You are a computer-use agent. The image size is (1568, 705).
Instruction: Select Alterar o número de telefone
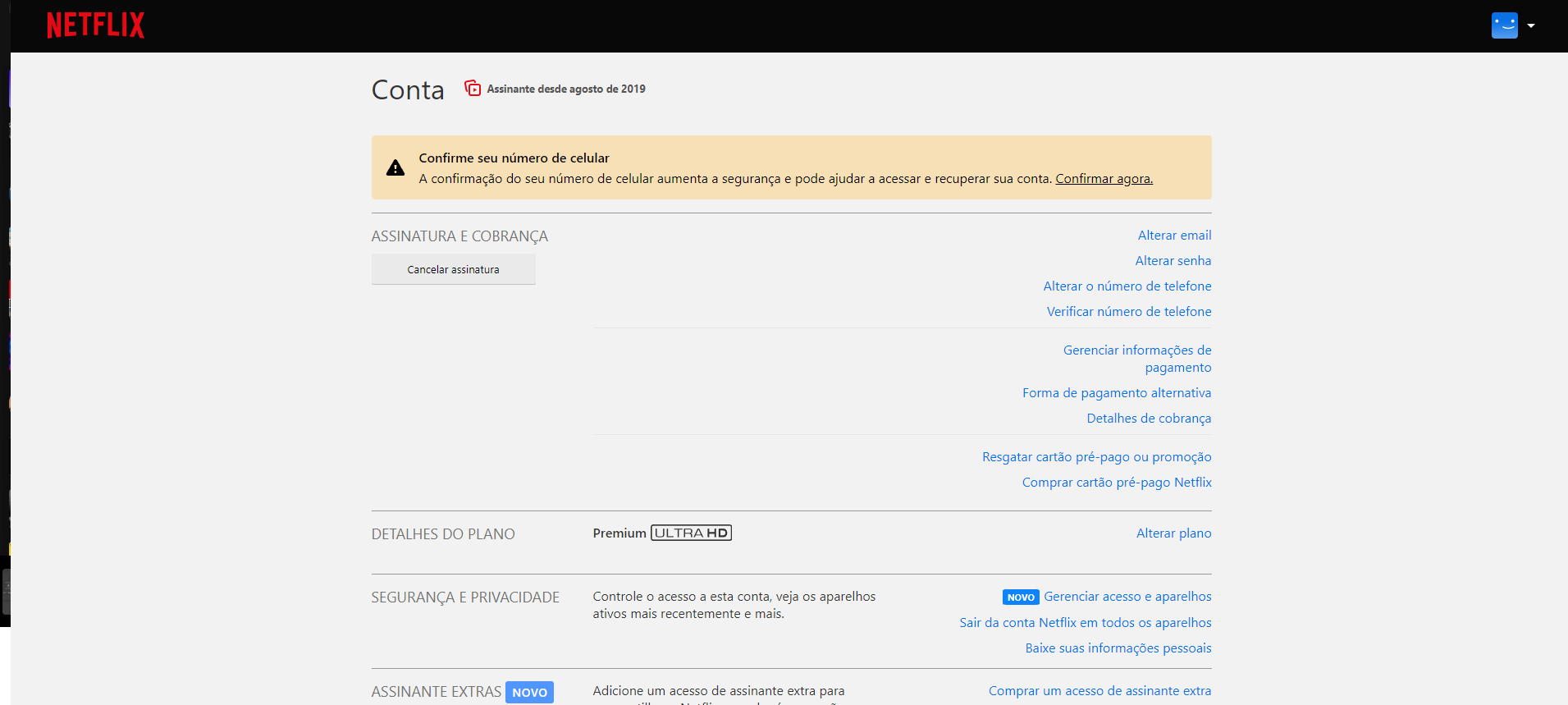pos(1127,286)
